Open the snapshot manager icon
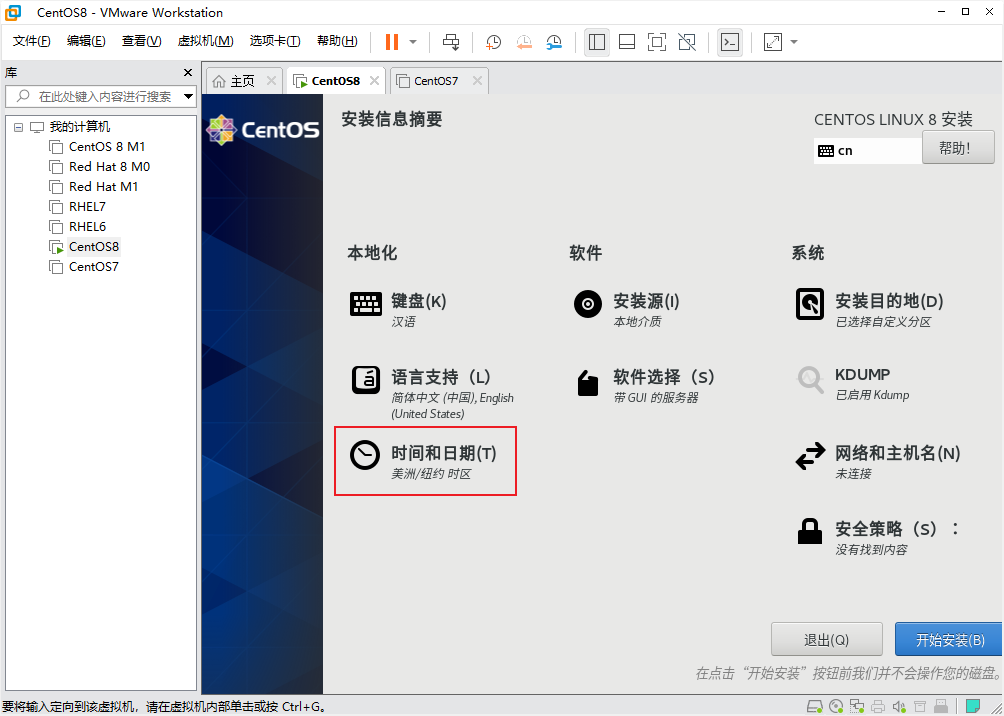The width and height of the screenshot is (1004, 716). (x=554, y=42)
